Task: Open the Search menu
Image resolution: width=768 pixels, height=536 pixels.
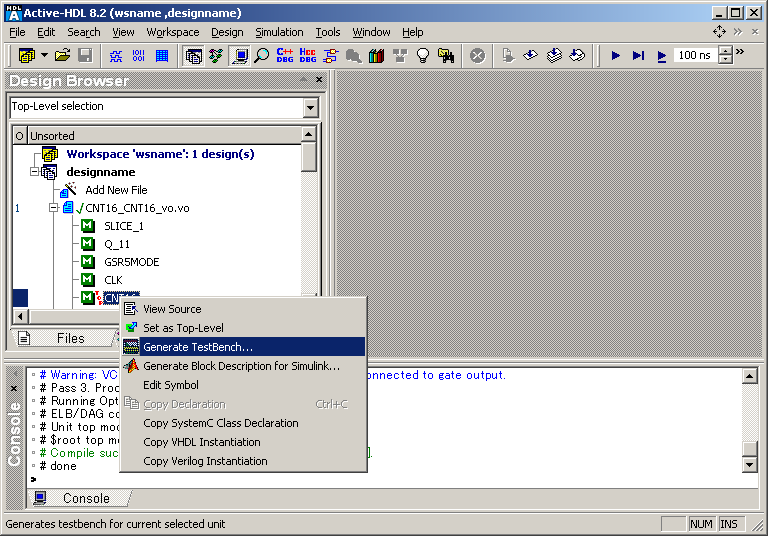Action: [x=84, y=32]
